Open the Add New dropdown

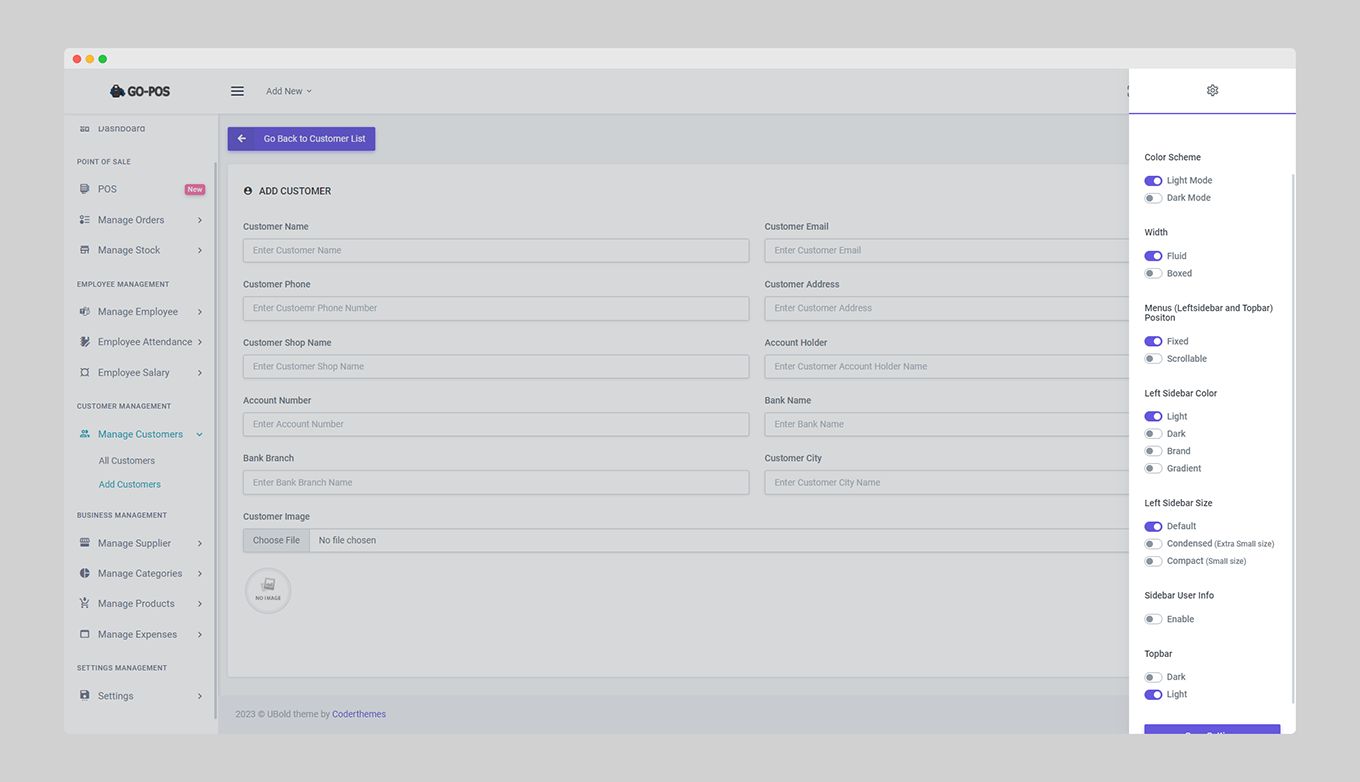click(x=288, y=91)
